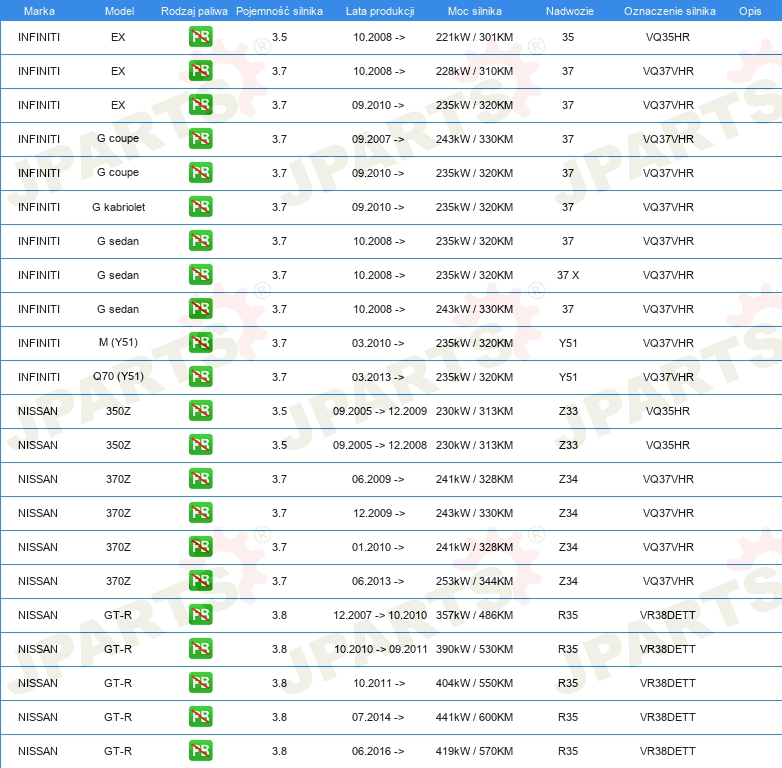The height and width of the screenshot is (768, 782).
Task: Click the fuel icon in the G kabriolet row
Action: coord(200,207)
